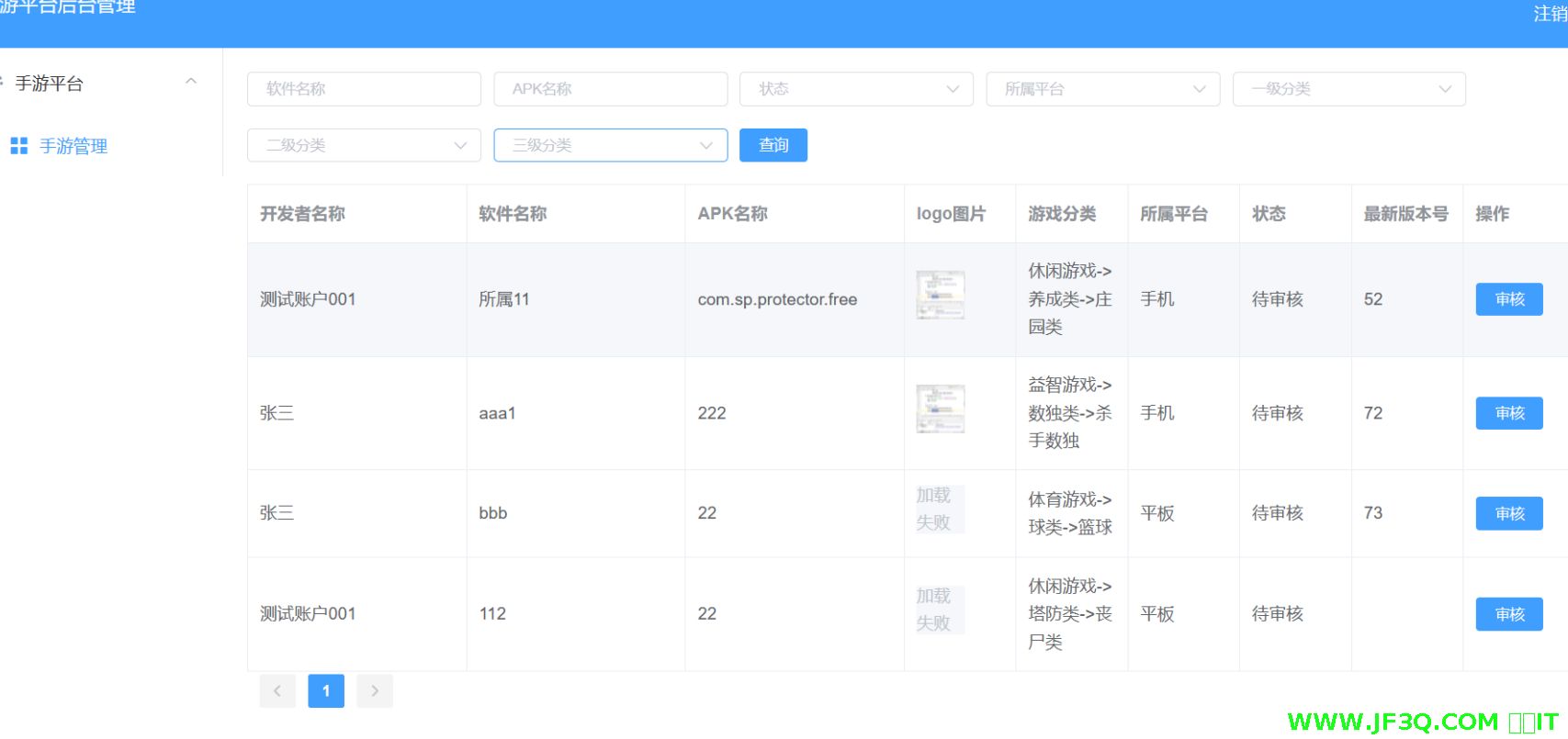This screenshot has width=1568, height=739.
Task: Click 审核 for software 112
Action: coord(1508,614)
